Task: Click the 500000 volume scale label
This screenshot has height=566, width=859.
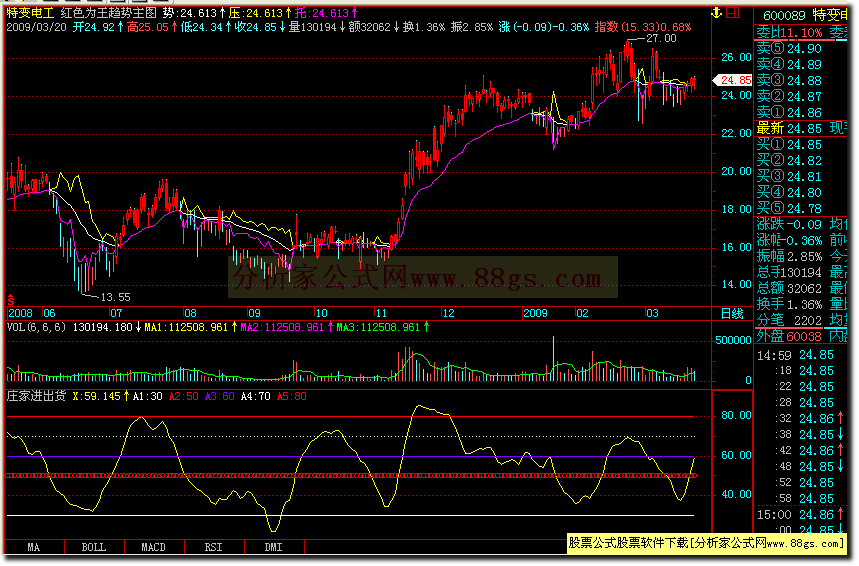Action: tap(732, 340)
